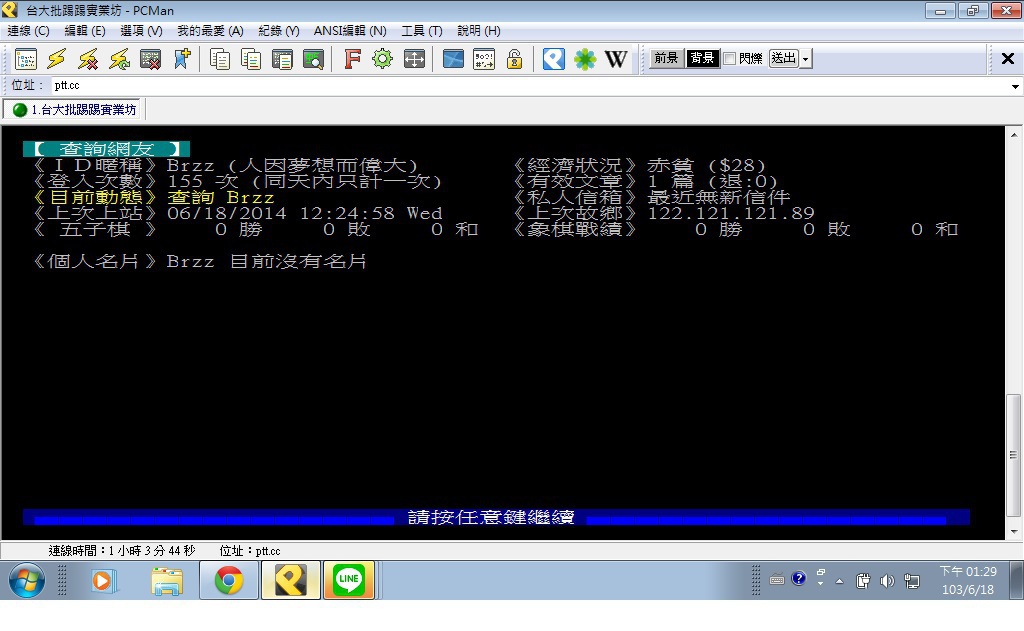1024x631 pixels.
Task: Open Wikipedia W icon
Action: [616, 59]
